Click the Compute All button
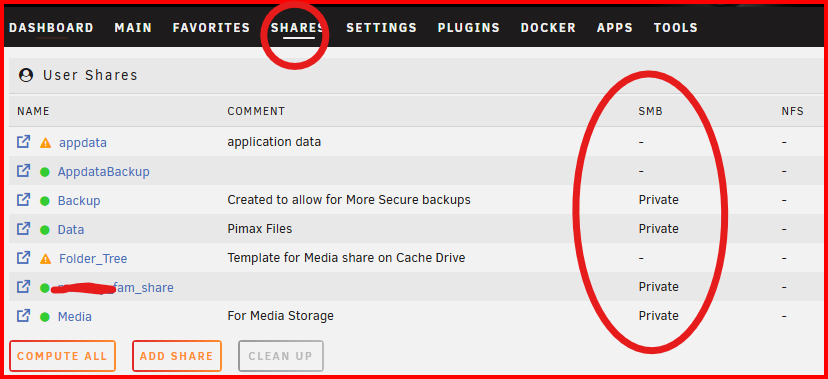This screenshot has width=828, height=379. [62, 356]
